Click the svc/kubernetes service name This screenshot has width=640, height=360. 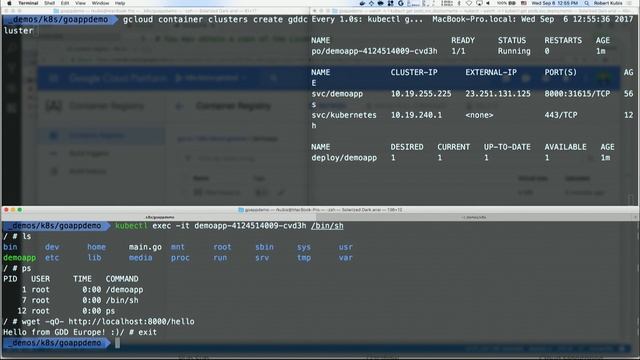click(344, 115)
